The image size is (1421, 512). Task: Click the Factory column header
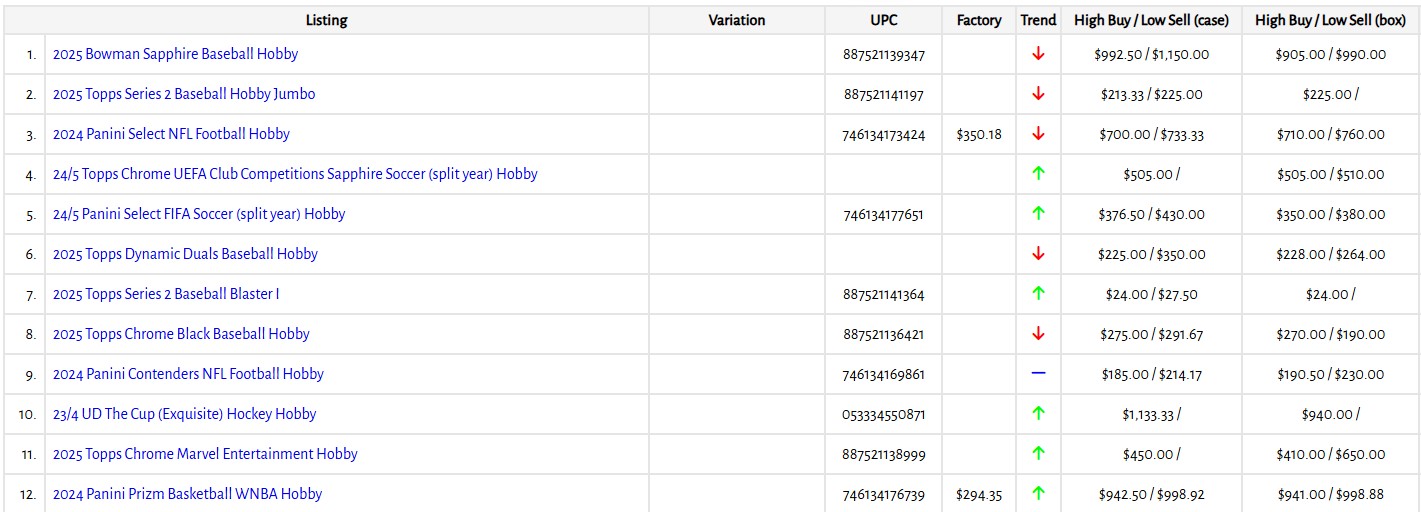coord(979,20)
